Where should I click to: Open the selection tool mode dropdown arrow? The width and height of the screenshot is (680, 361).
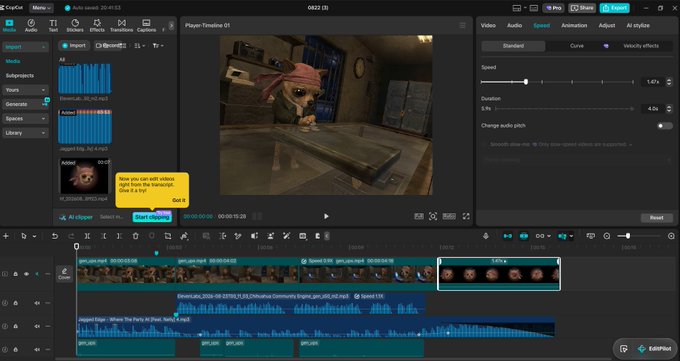[x=34, y=236]
